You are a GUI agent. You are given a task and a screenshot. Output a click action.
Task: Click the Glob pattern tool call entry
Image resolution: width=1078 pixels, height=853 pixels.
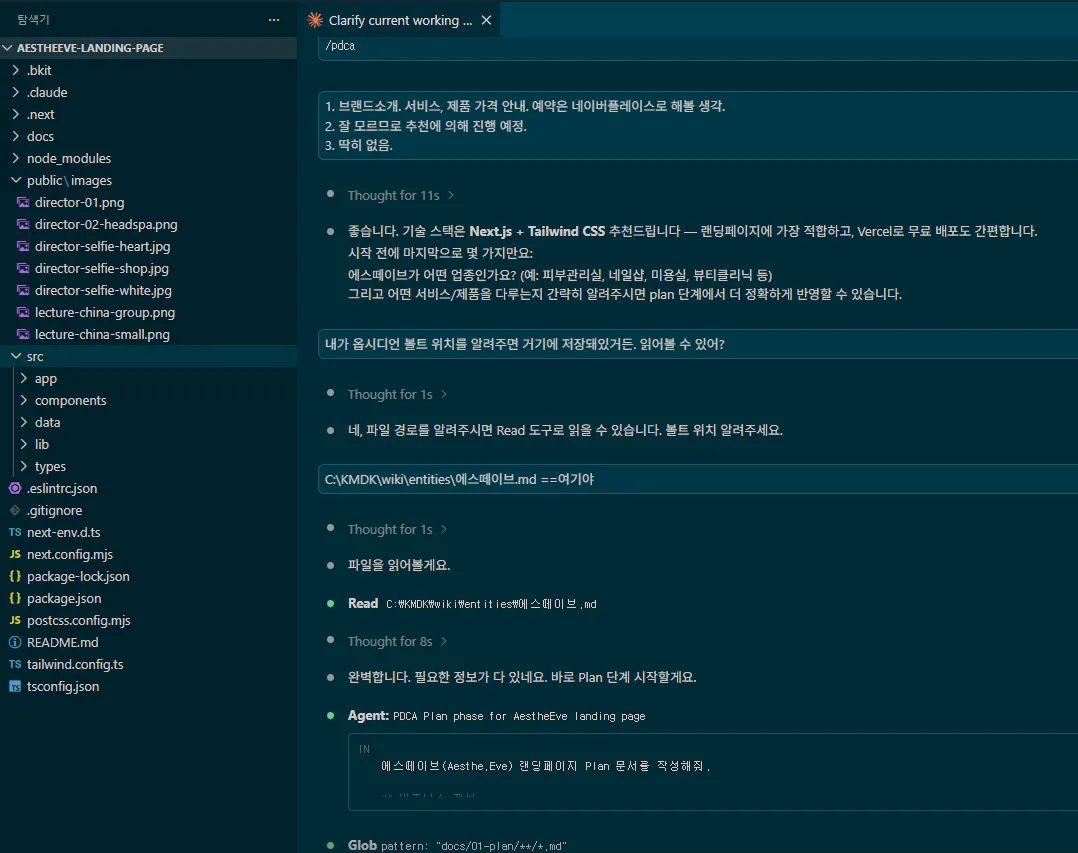[x=456, y=845]
